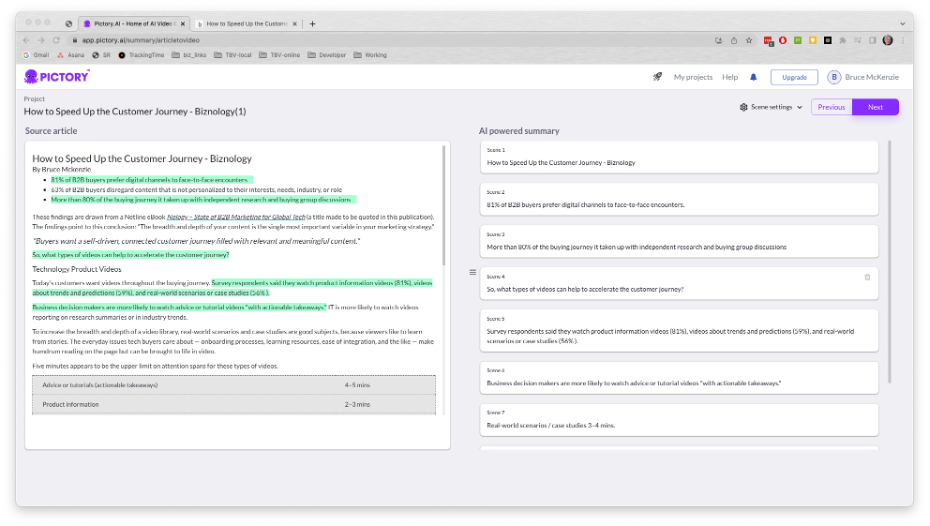Switch to the second browser tab
This screenshot has width=930, height=526.
[245, 23]
